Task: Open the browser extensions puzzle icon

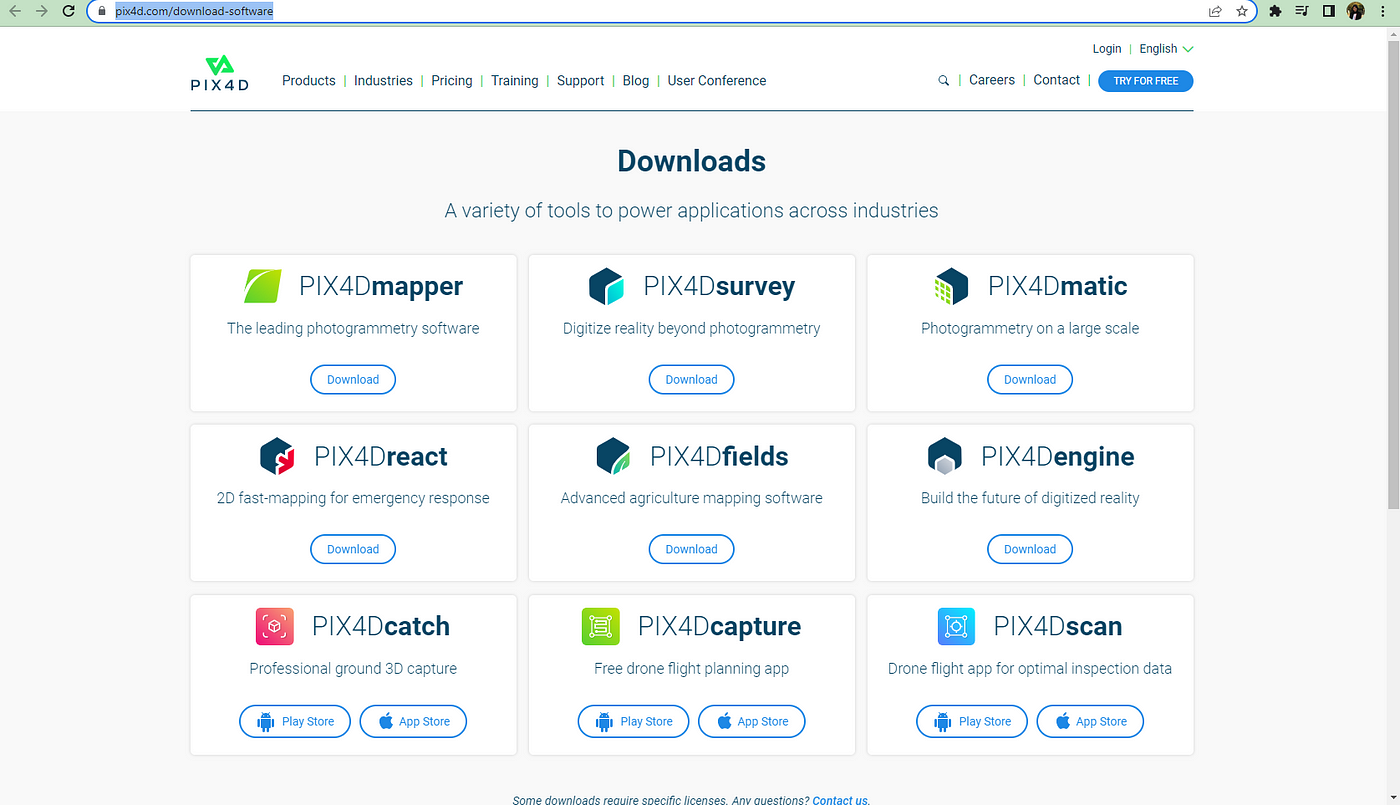Action: pos(1275,11)
